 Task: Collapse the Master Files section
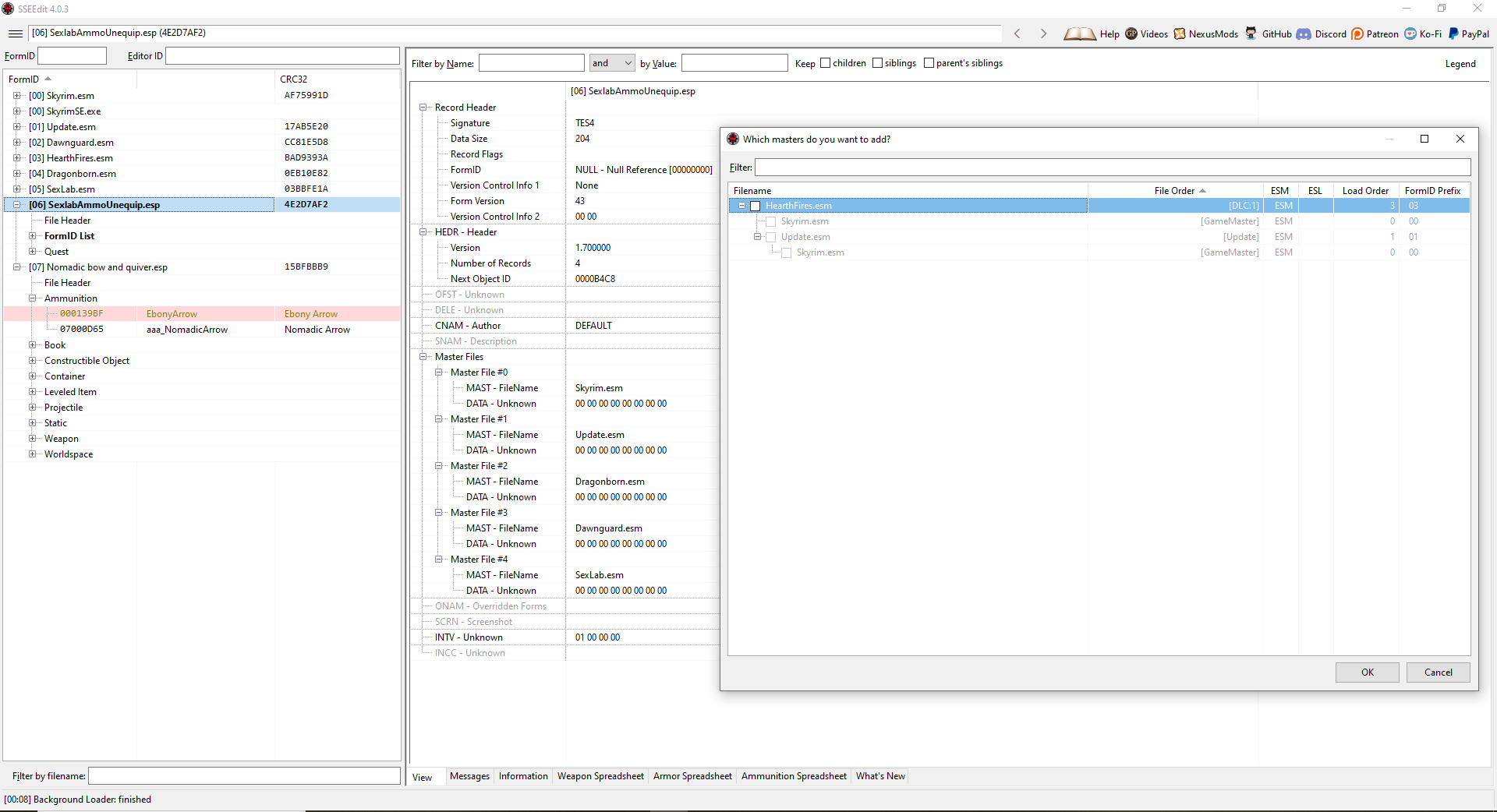tap(423, 357)
